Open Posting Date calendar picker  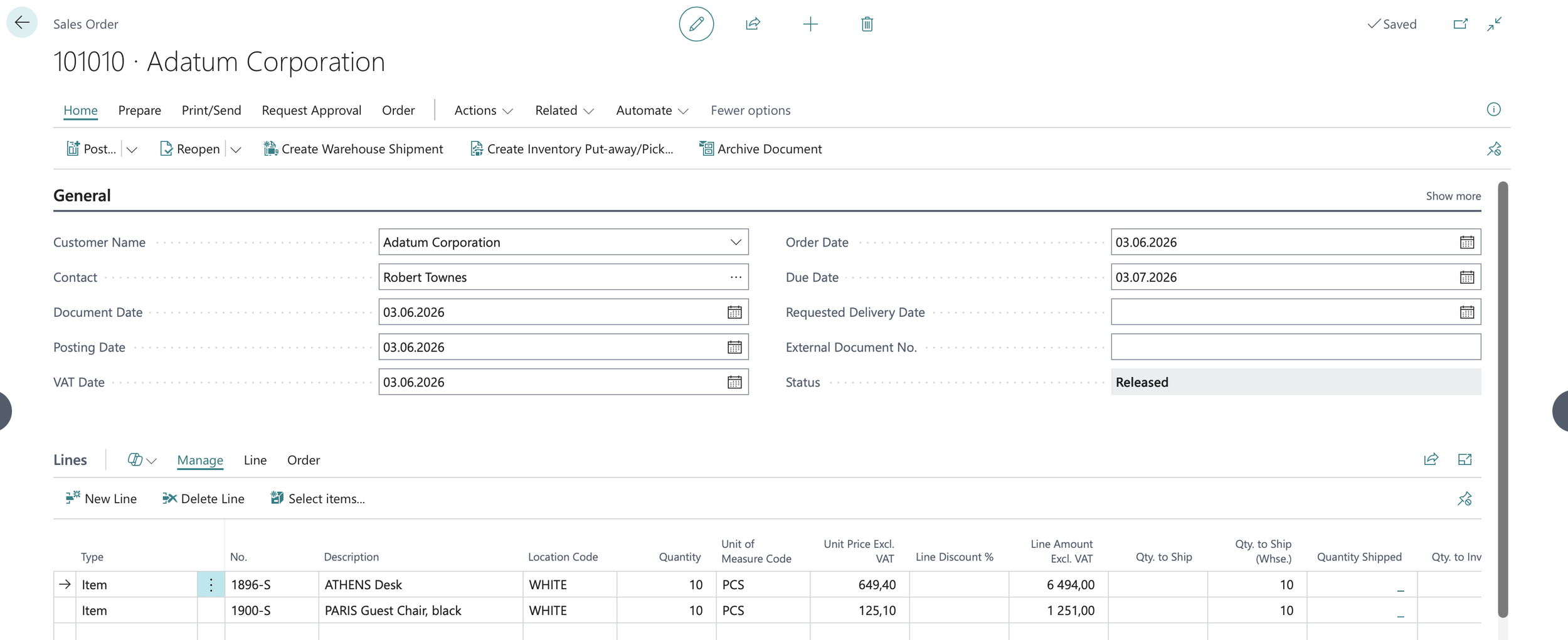coord(734,348)
